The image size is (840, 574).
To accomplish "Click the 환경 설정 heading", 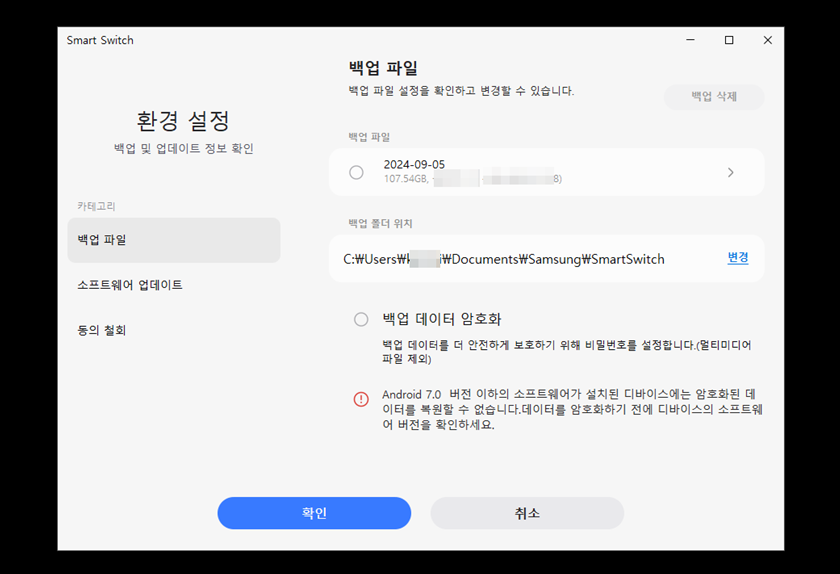I will click(x=183, y=121).
